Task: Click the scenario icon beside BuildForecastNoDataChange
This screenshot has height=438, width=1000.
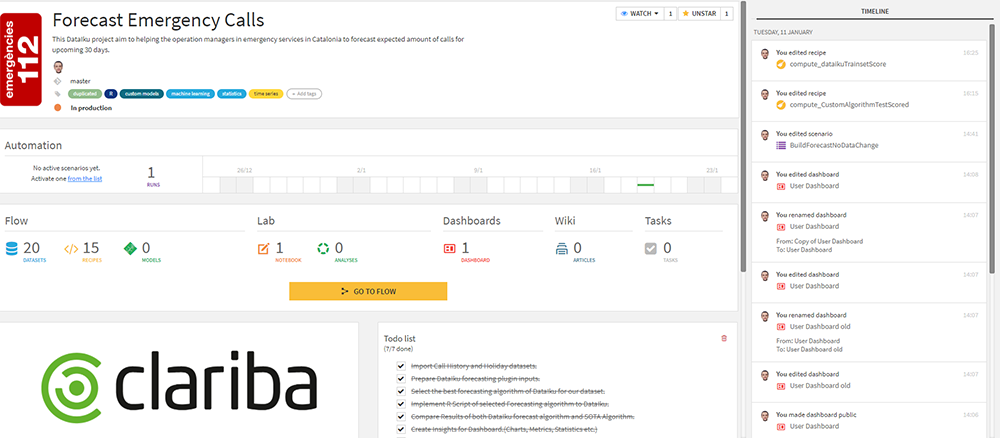Action: (x=781, y=145)
